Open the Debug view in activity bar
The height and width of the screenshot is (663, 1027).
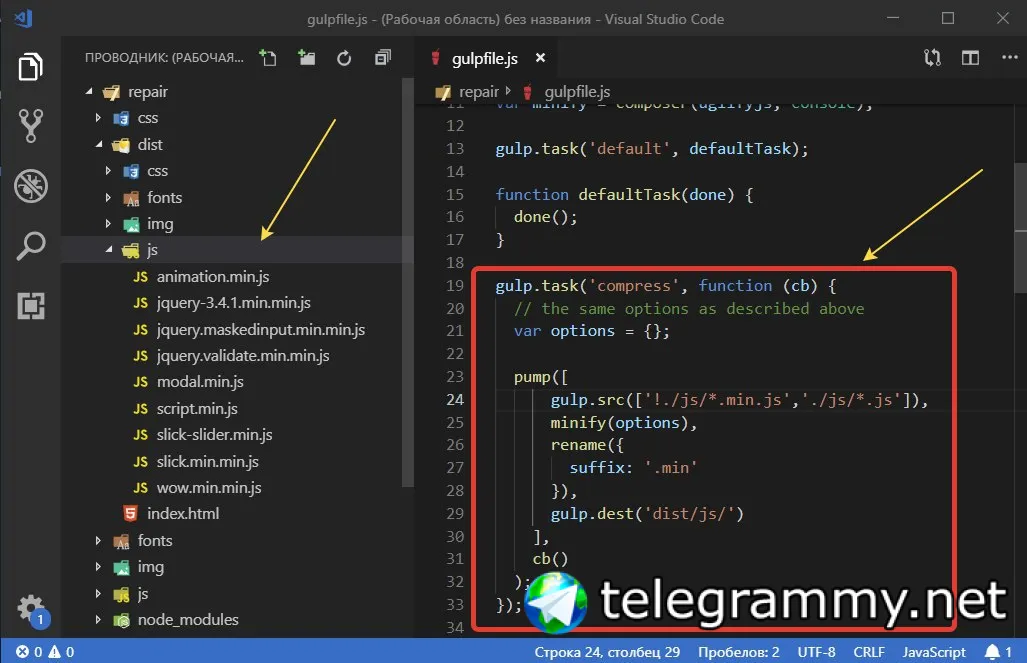tap(30, 185)
